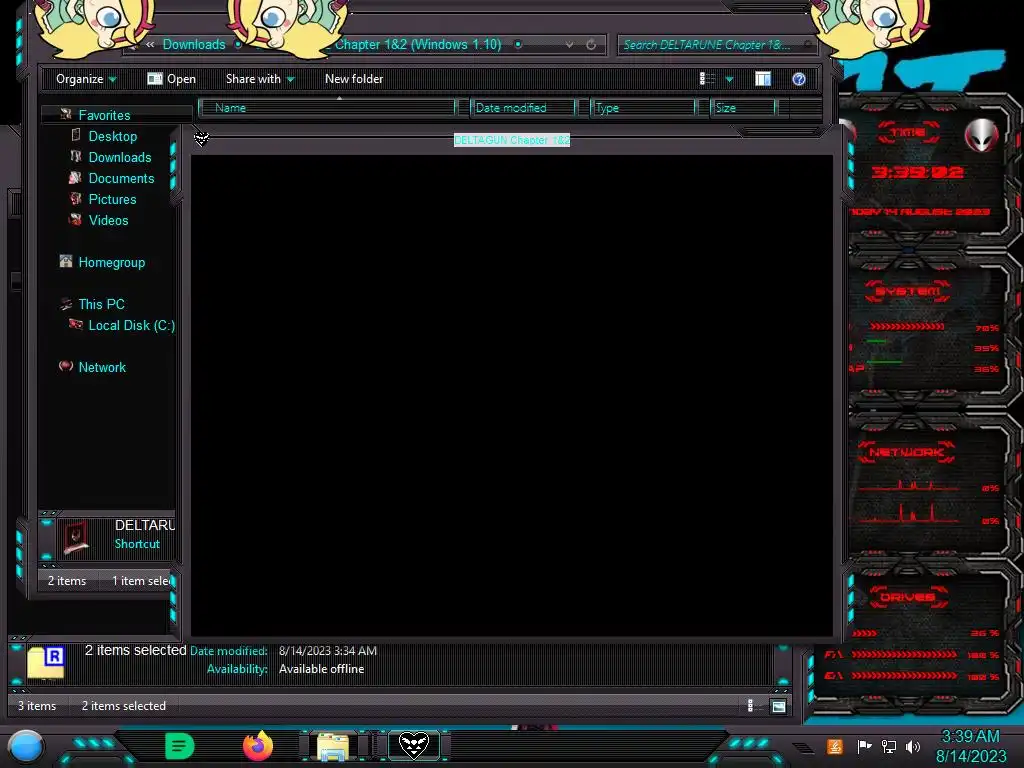The width and height of the screenshot is (1024, 768).
Task: Select Network in the navigation pane
Action: coord(102,368)
